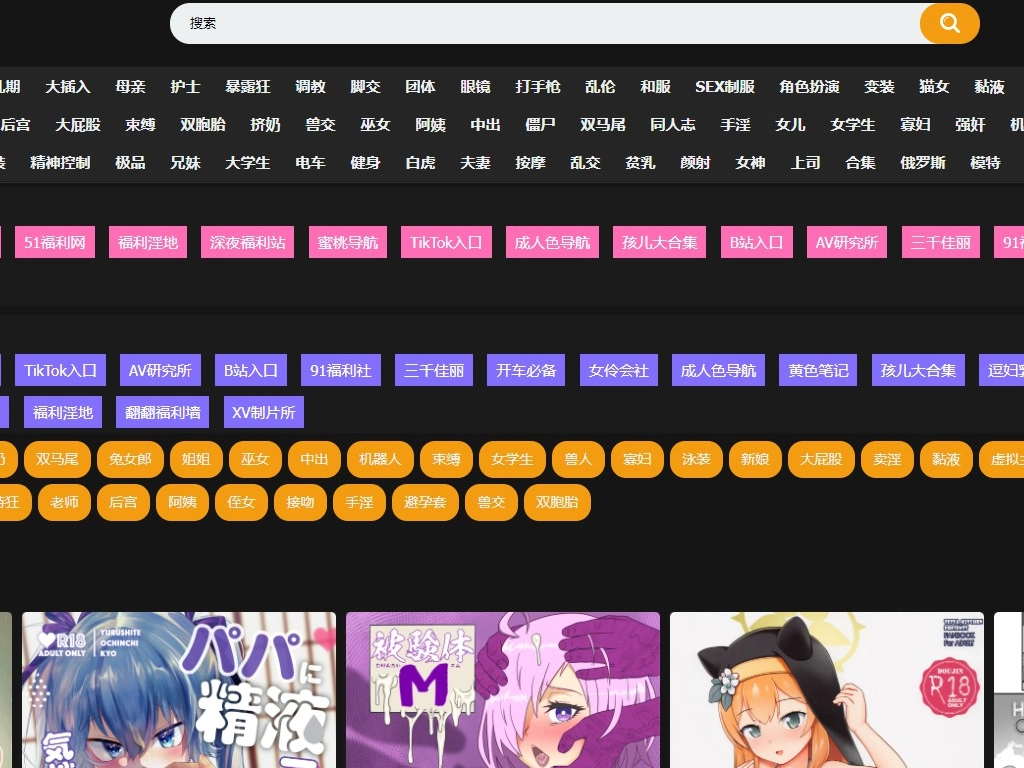Screen dimensions: 1024x768
Task: Click the 接吻 tag button
Action: (300, 502)
